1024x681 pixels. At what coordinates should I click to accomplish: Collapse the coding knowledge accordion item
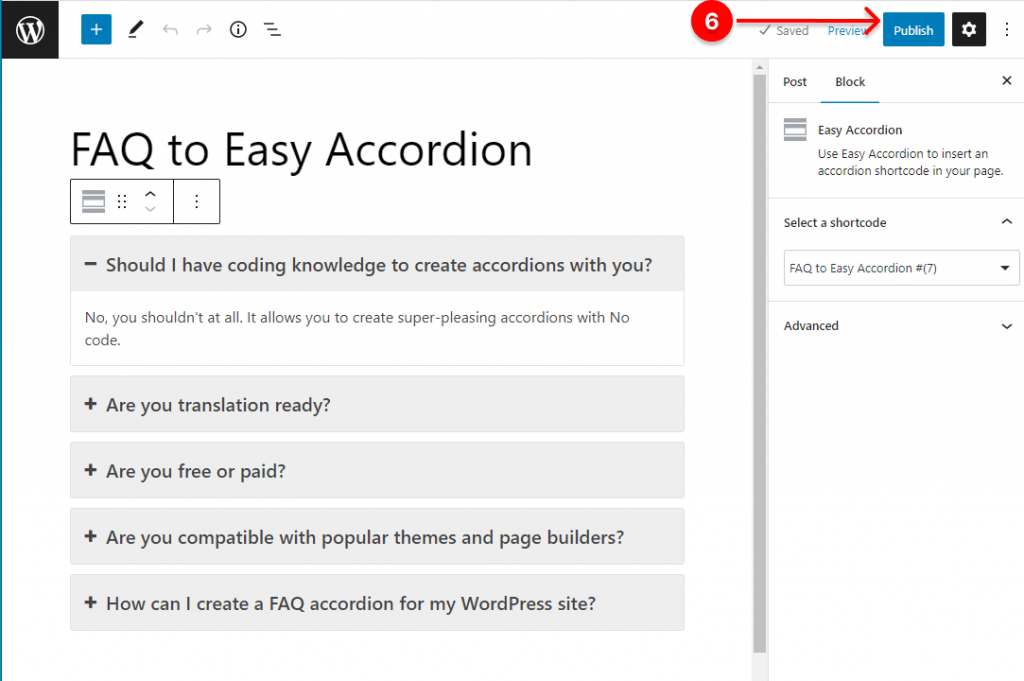[377, 264]
